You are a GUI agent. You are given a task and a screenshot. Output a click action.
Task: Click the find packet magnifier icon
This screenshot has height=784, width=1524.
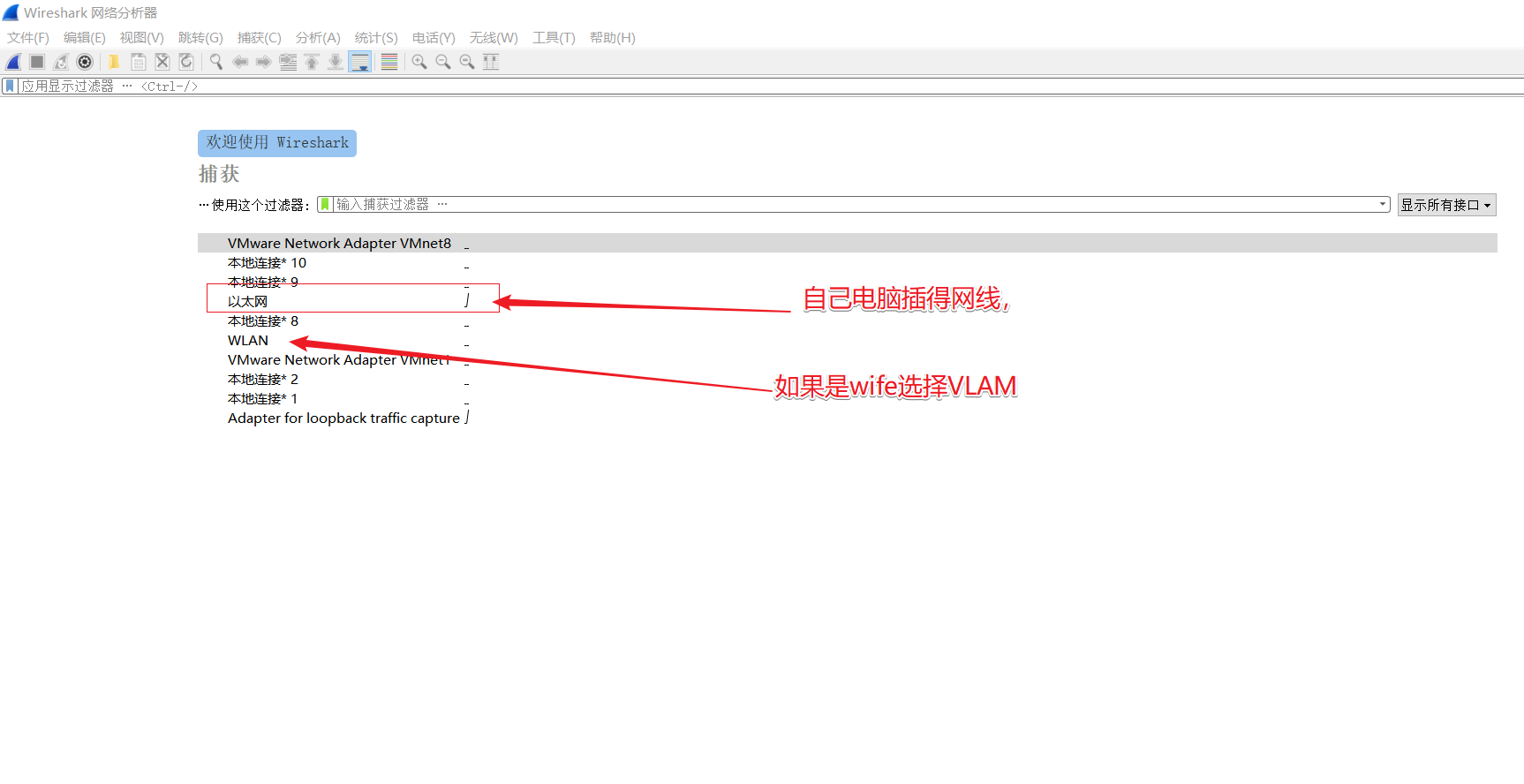point(215,62)
